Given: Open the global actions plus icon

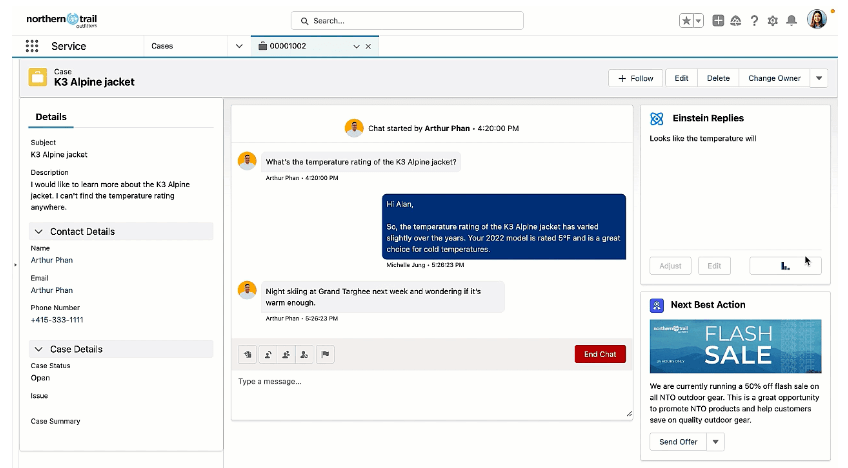Looking at the screenshot, I should (718, 20).
